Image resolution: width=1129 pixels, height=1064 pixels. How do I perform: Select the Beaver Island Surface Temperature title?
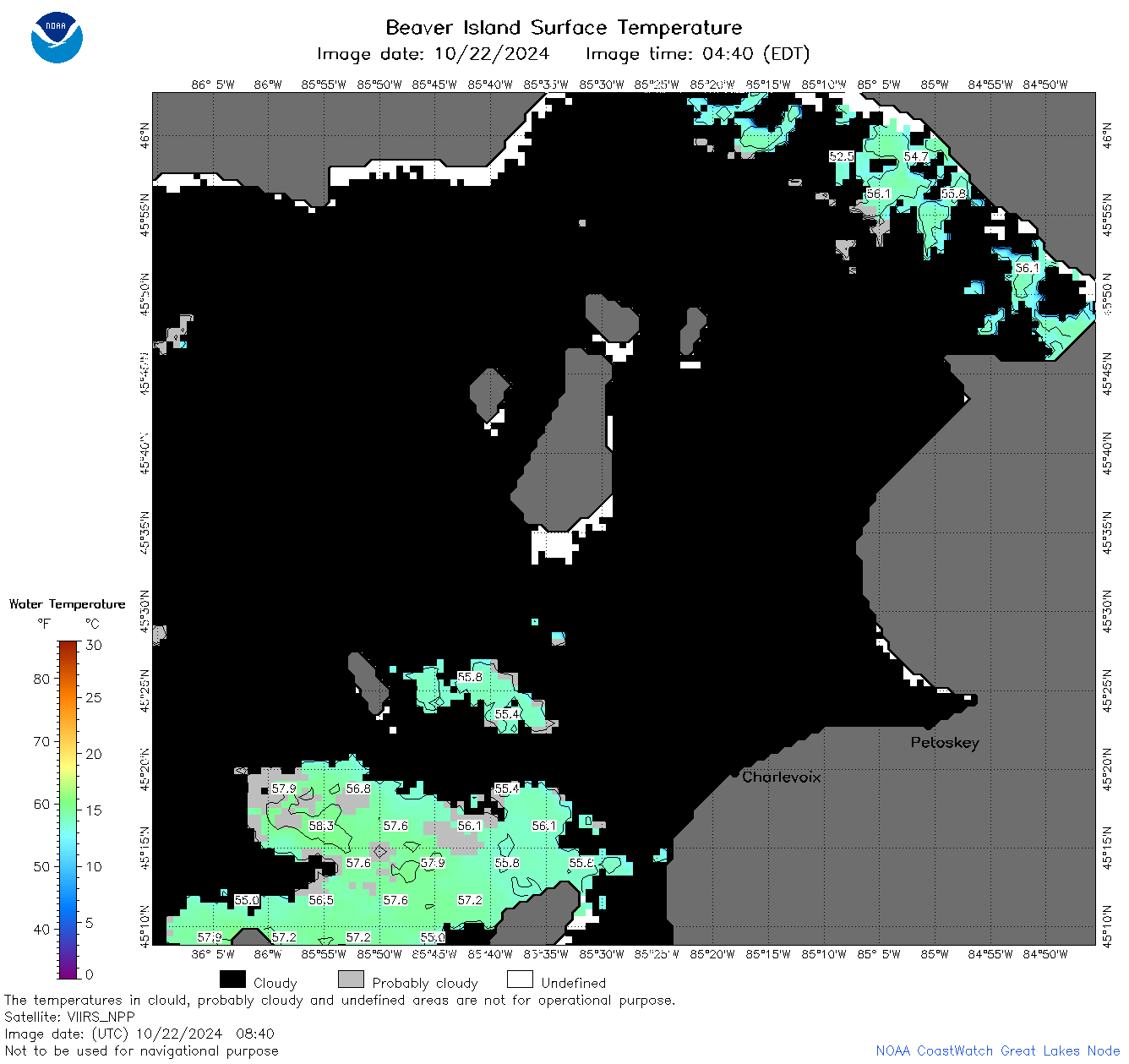click(x=564, y=27)
